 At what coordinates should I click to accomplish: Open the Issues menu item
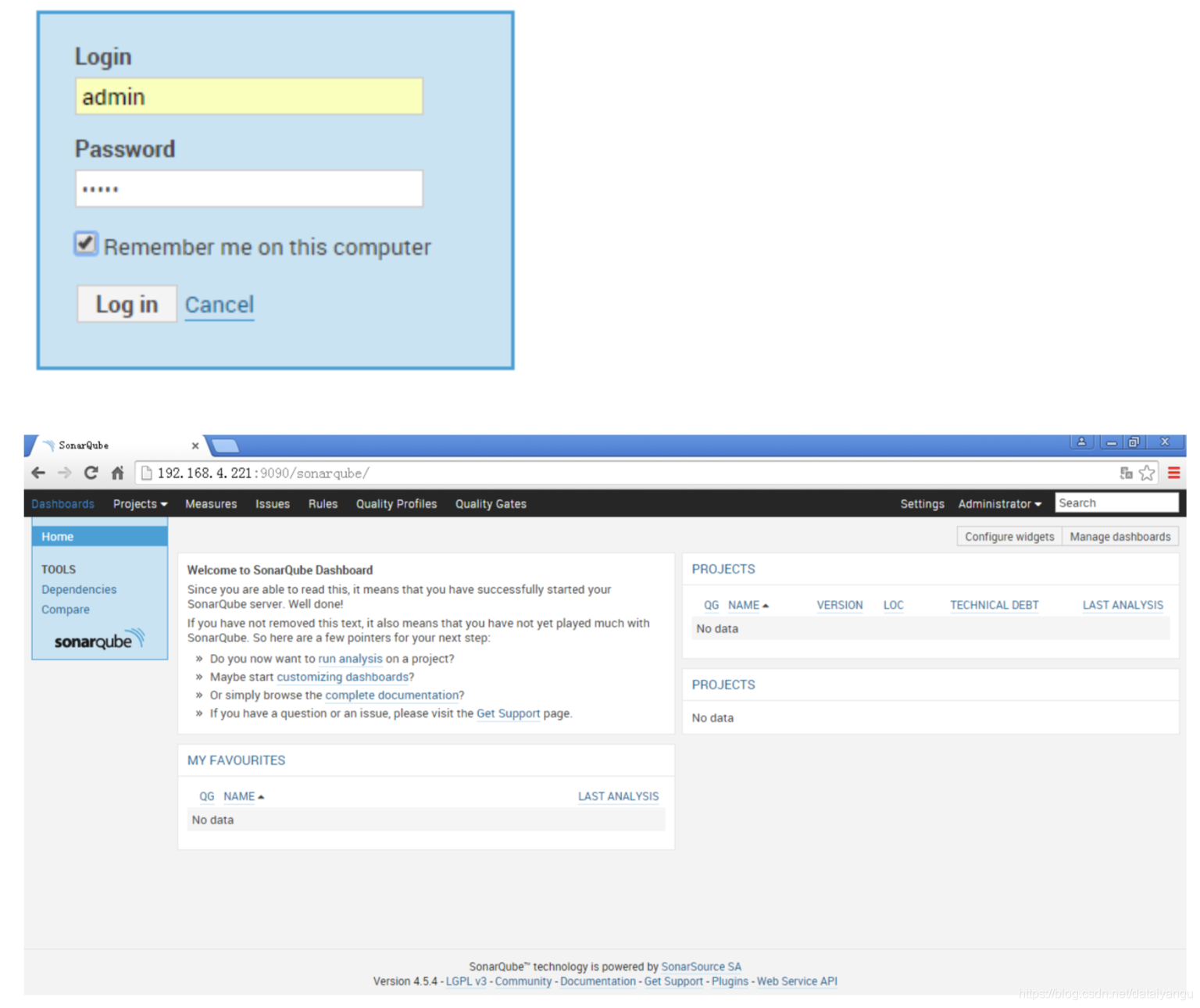click(273, 504)
